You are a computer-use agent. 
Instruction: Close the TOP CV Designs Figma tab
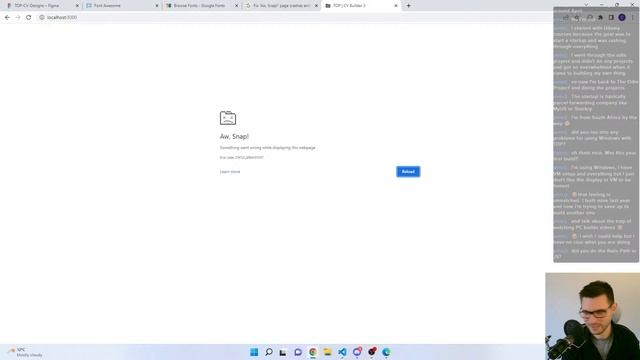(x=77, y=6)
